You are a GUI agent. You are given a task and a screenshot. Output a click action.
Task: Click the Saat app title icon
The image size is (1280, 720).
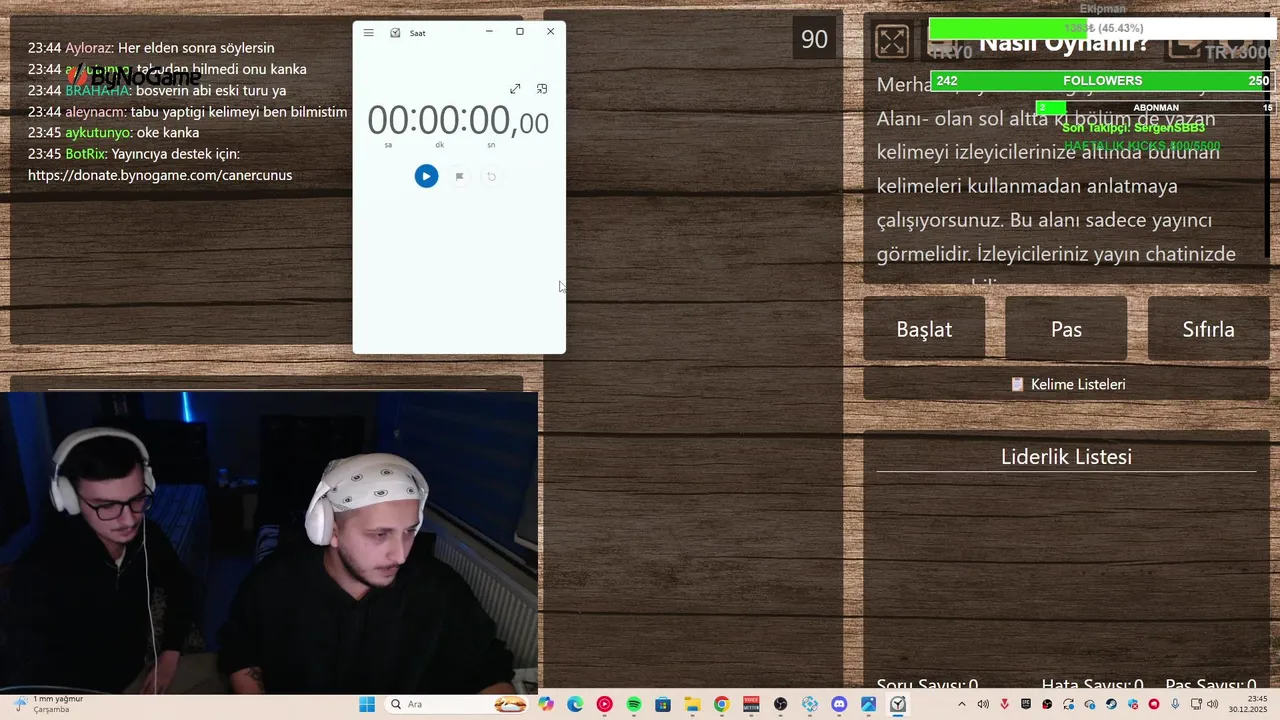(395, 33)
